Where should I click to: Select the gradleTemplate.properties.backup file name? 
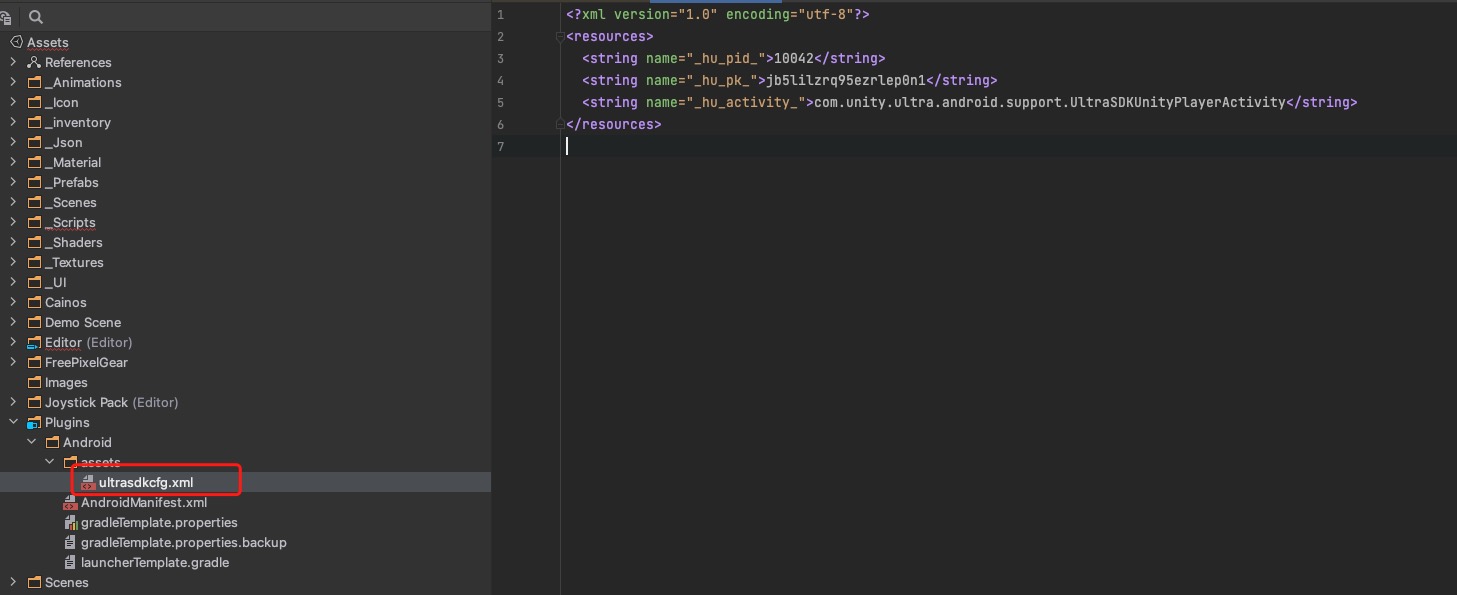coord(184,542)
